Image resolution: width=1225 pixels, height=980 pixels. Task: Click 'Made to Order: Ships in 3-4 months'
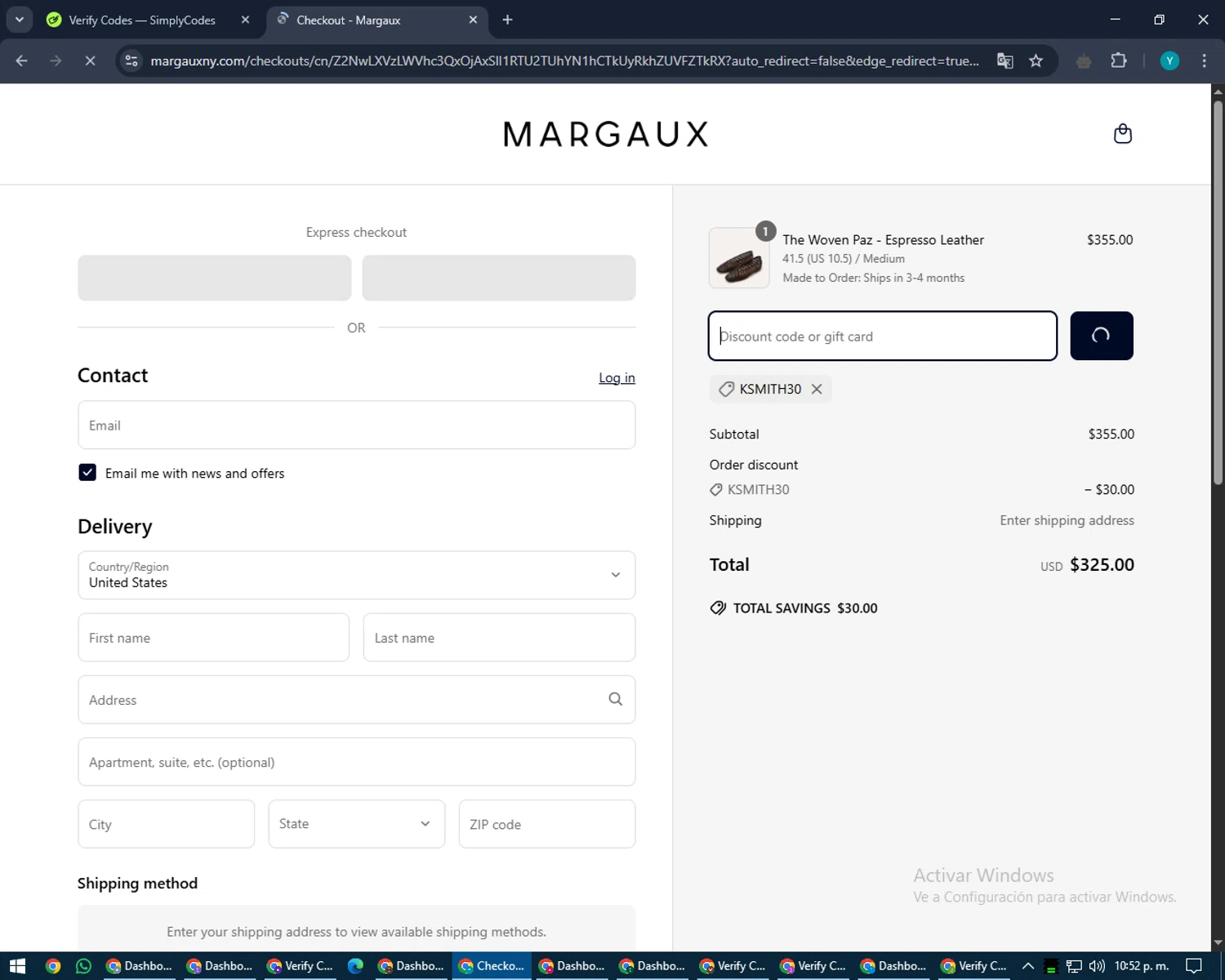click(x=873, y=278)
